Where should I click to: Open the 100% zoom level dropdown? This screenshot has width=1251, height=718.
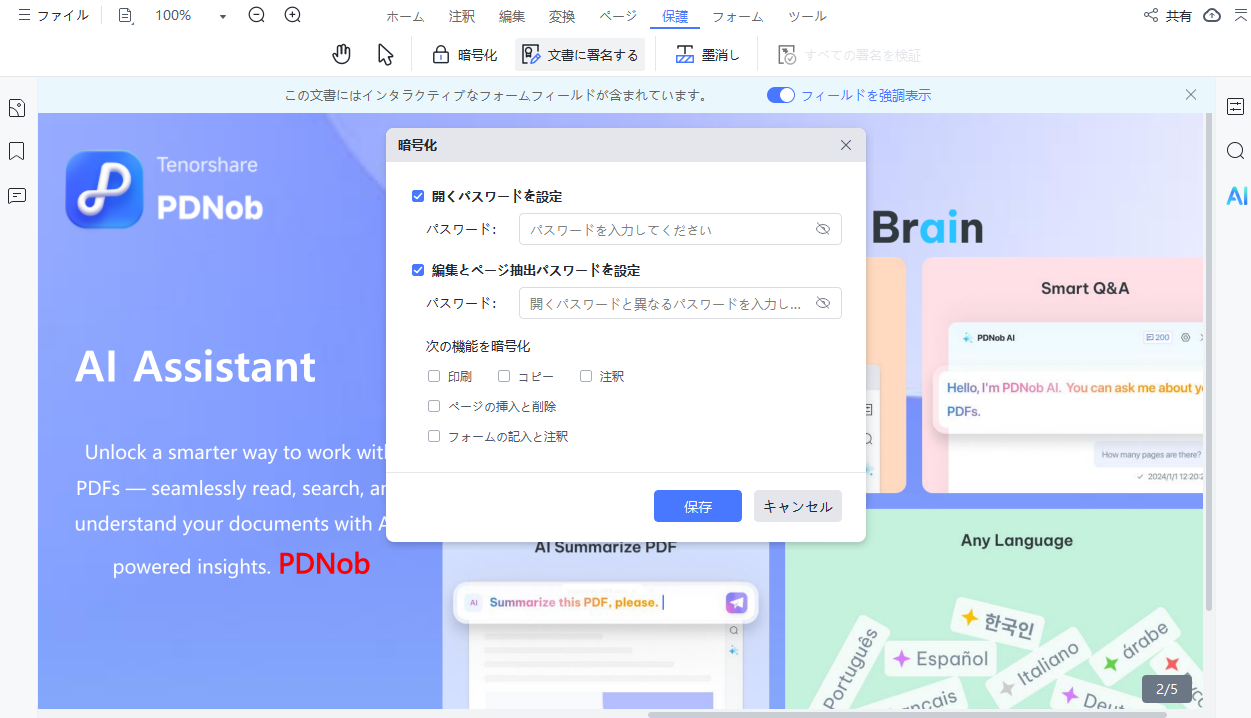pyautogui.click(x=223, y=16)
